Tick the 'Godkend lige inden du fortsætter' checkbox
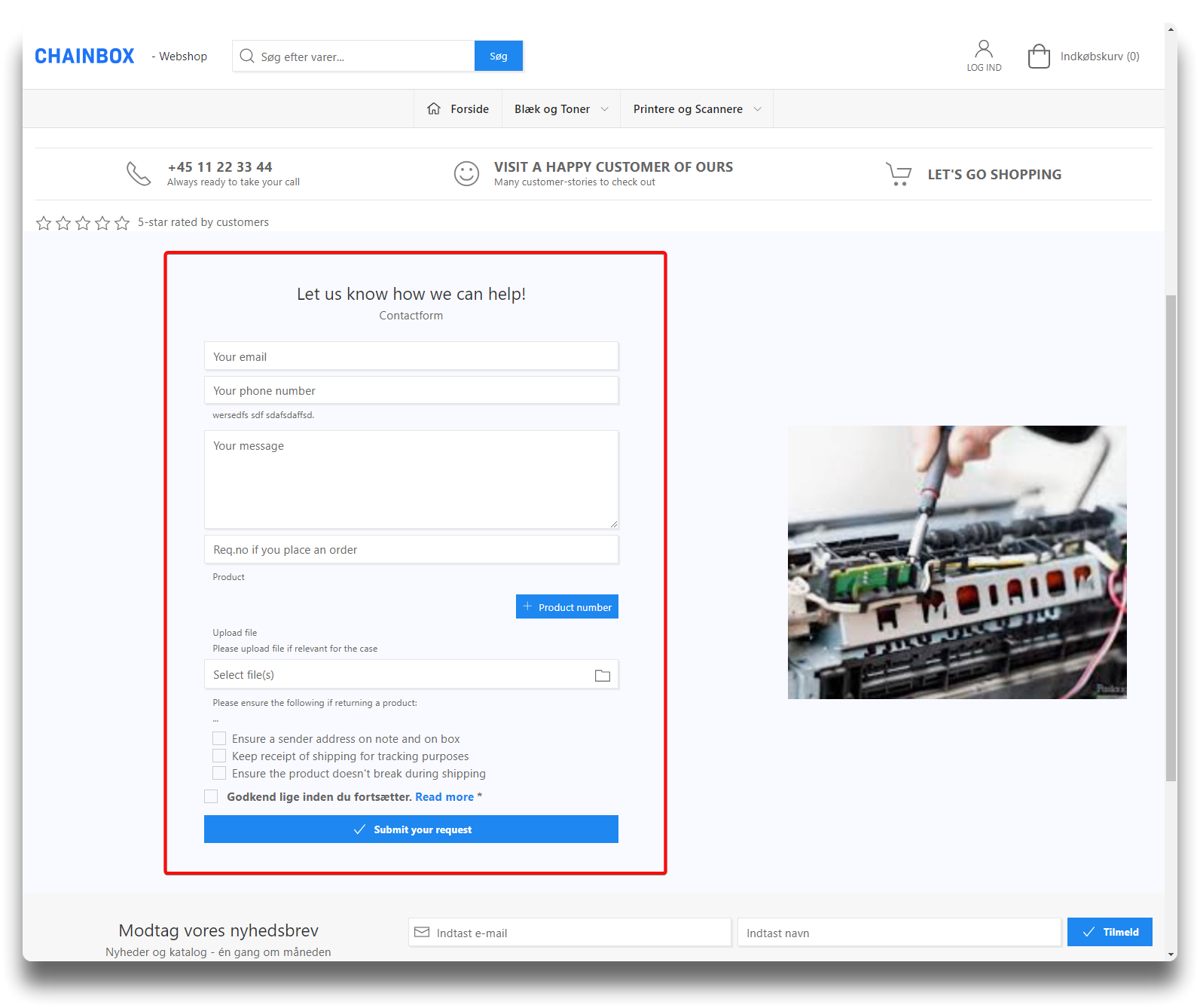 [x=211, y=796]
